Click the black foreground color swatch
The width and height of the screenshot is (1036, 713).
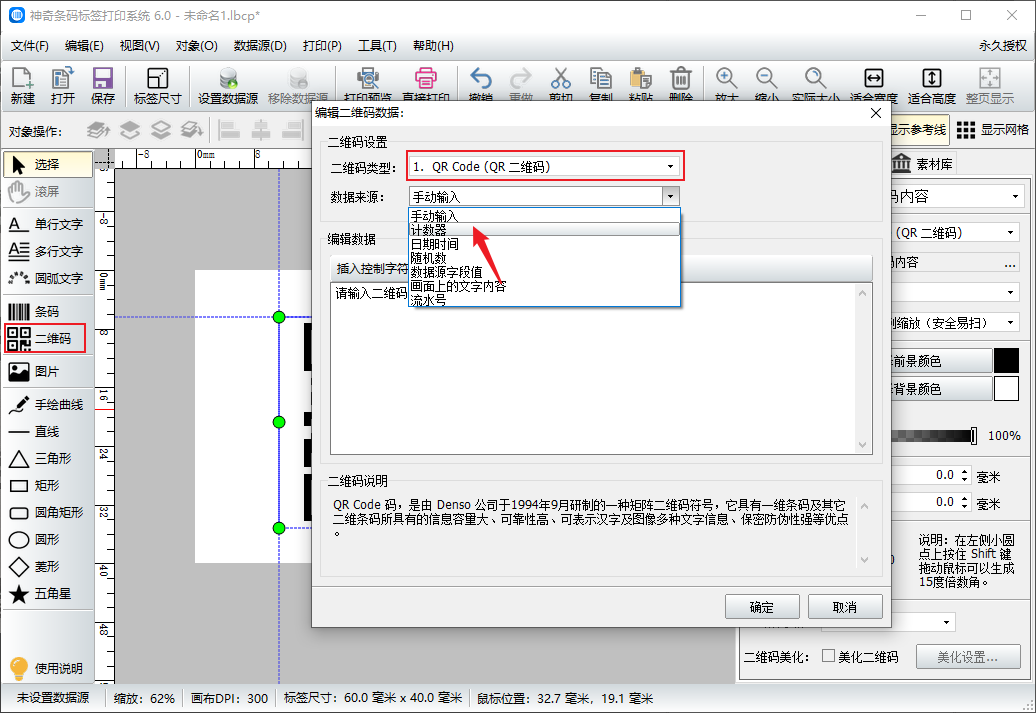tap(1006, 361)
